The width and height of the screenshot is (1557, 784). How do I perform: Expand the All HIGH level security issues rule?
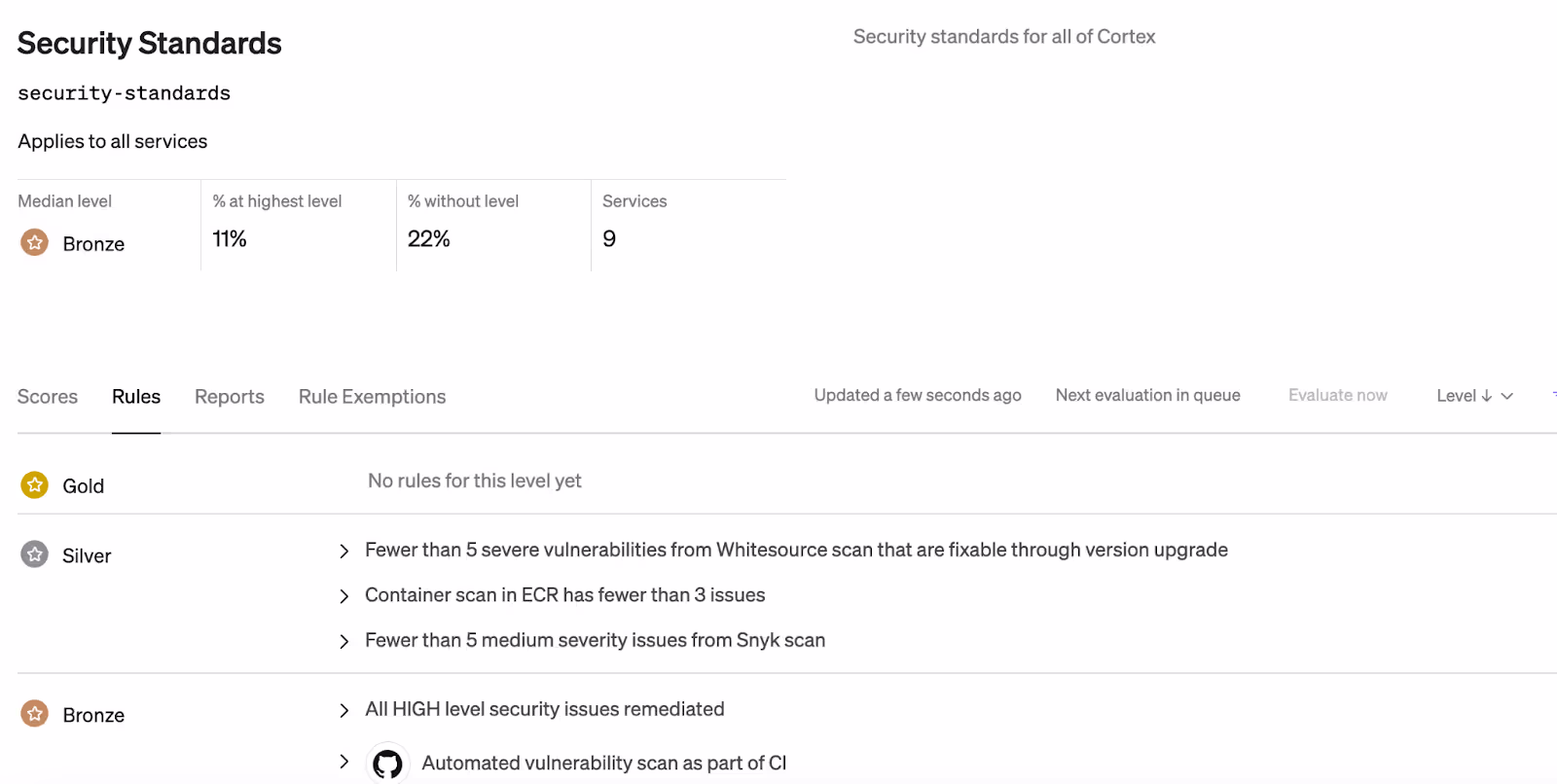coord(344,710)
